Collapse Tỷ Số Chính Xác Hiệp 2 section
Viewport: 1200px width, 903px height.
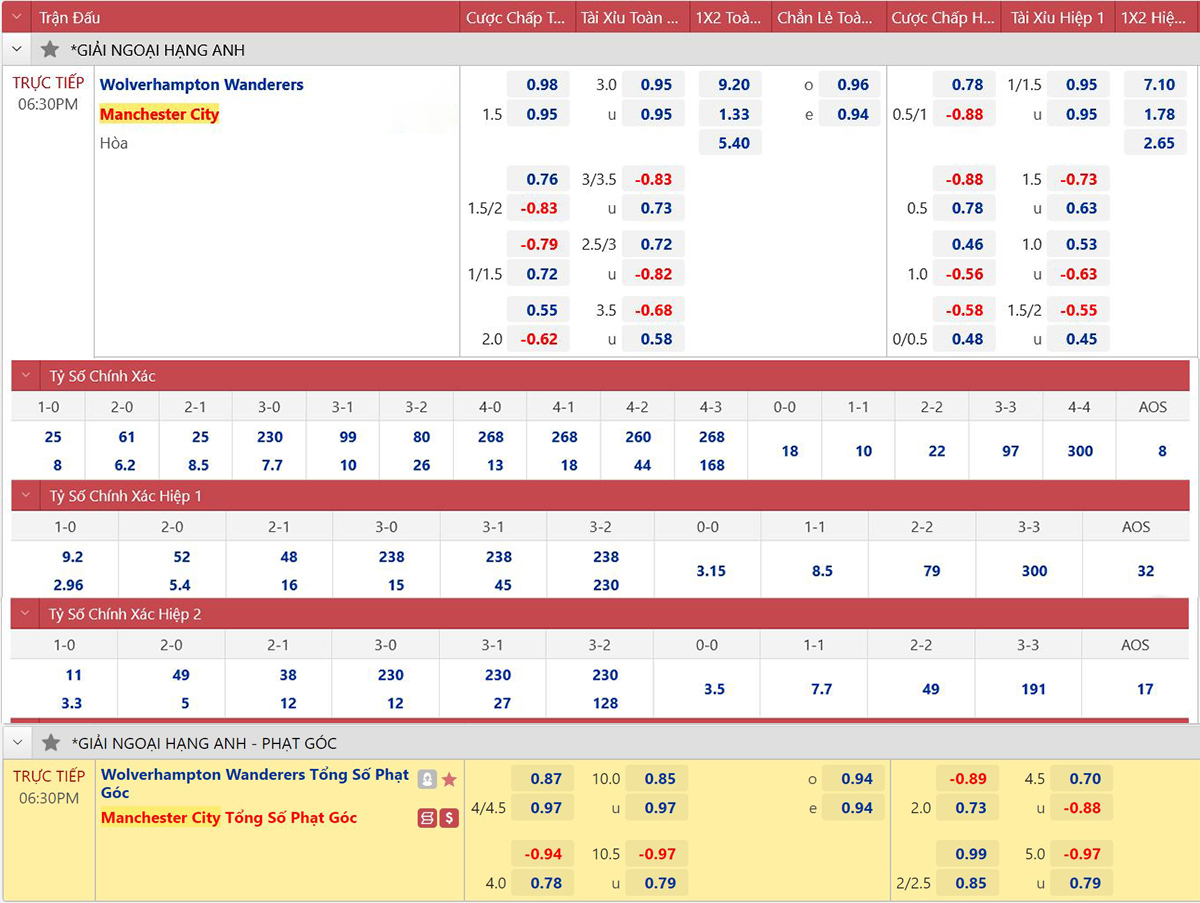[x=27, y=614]
